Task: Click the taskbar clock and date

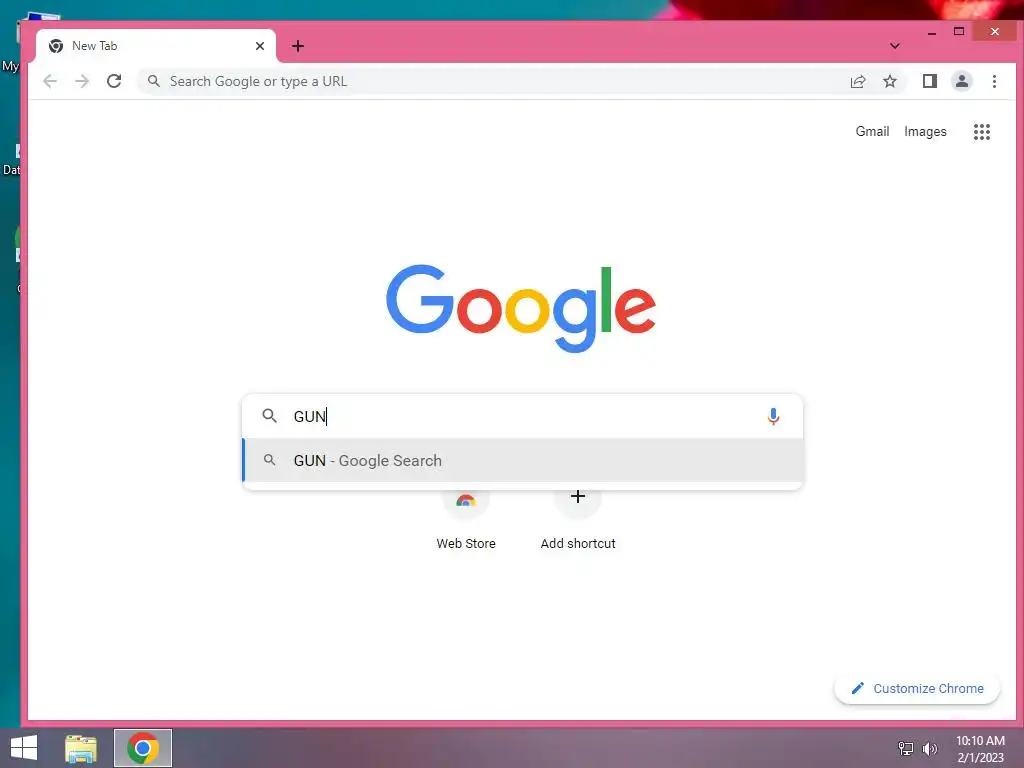Action: (x=980, y=748)
